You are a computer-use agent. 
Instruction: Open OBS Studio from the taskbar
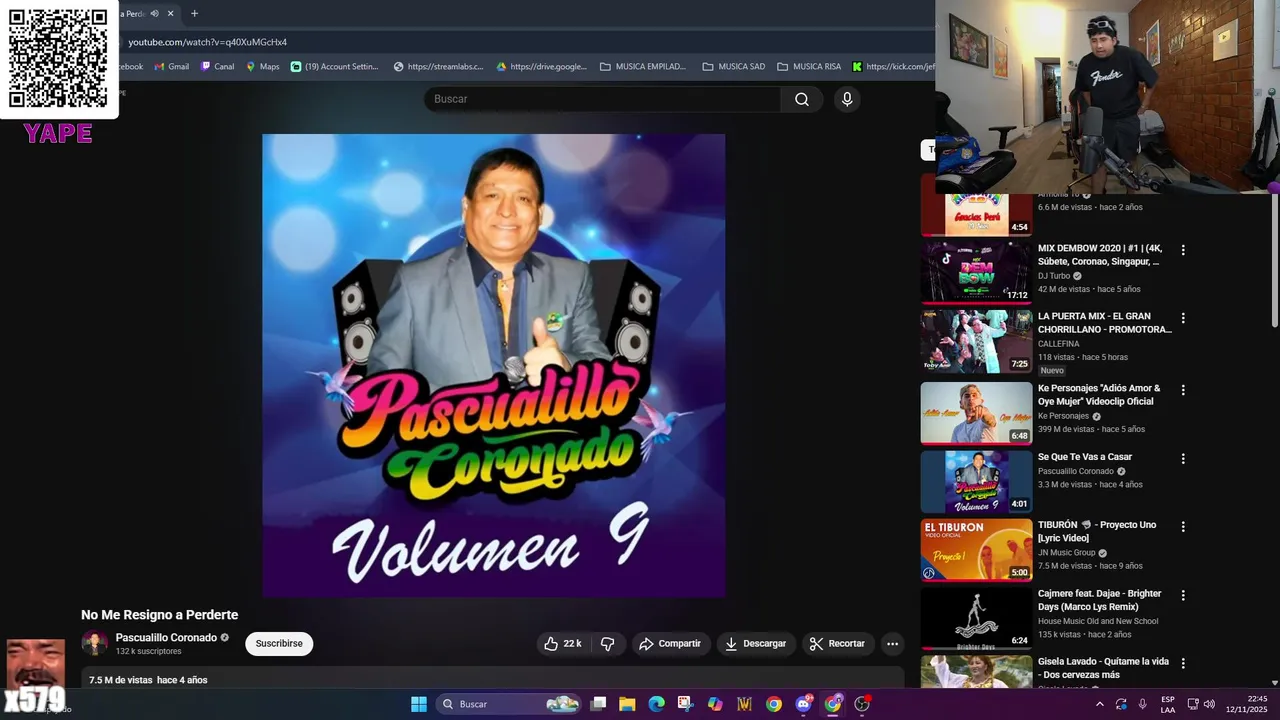(x=862, y=704)
